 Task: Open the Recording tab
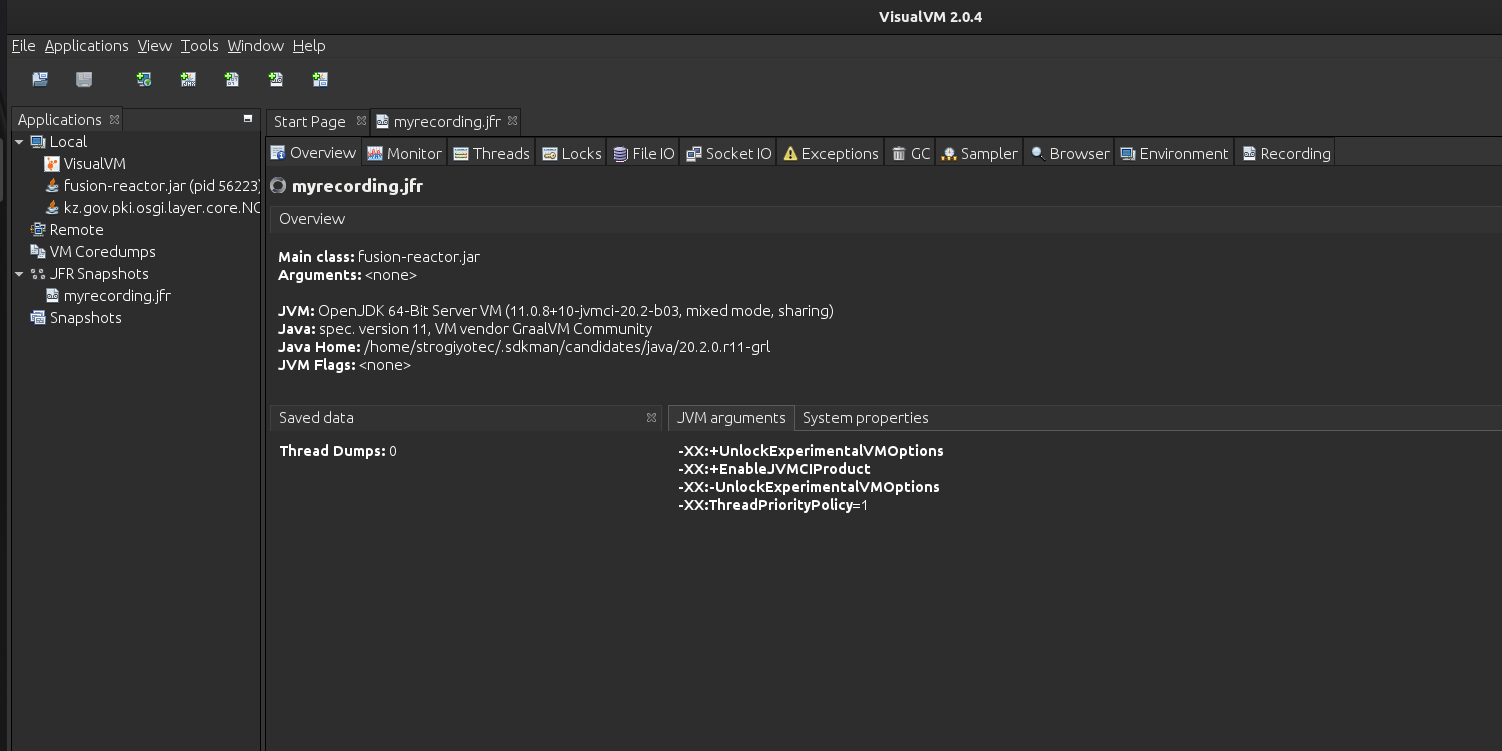1286,153
